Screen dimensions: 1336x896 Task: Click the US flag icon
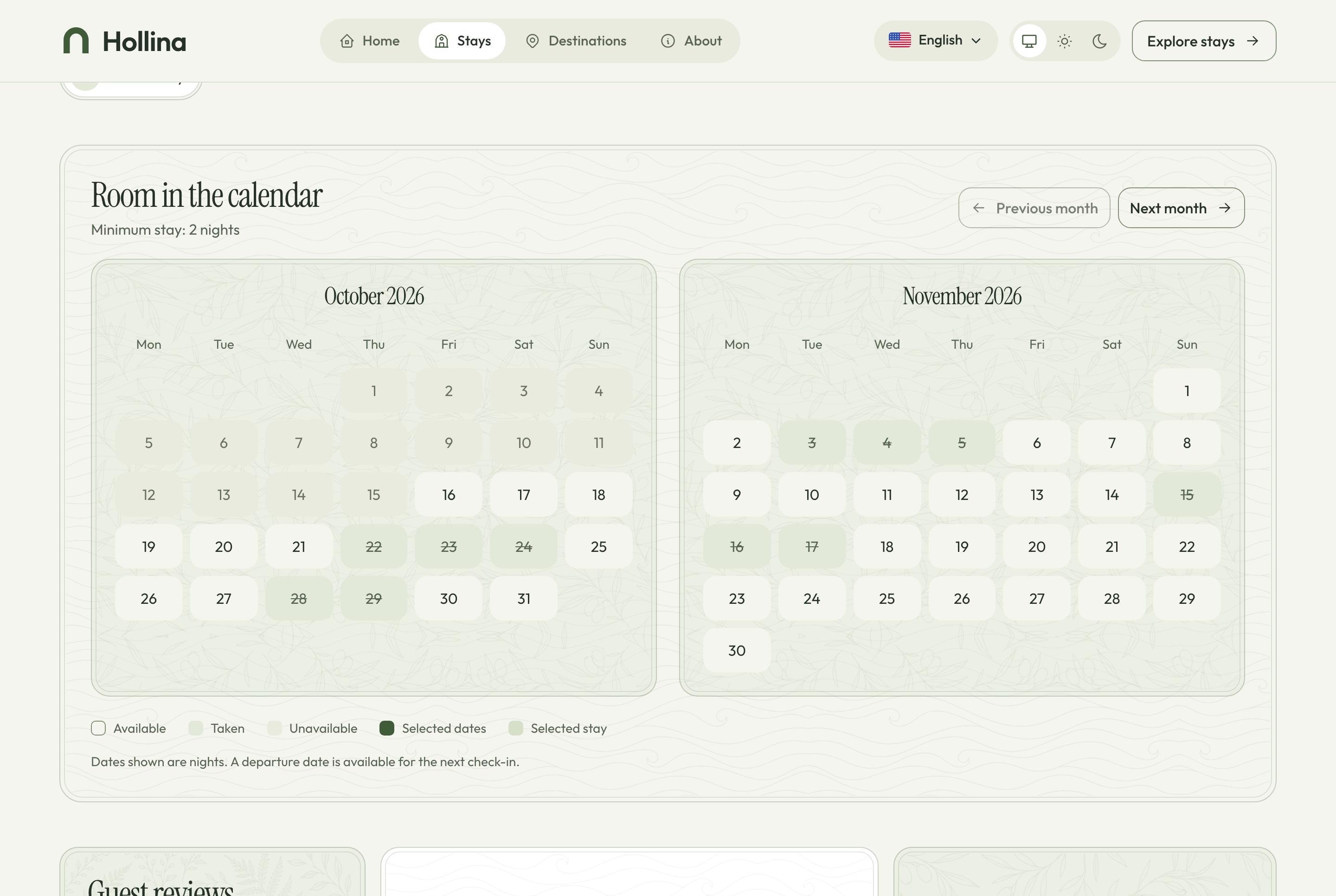pyautogui.click(x=899, y=40)
